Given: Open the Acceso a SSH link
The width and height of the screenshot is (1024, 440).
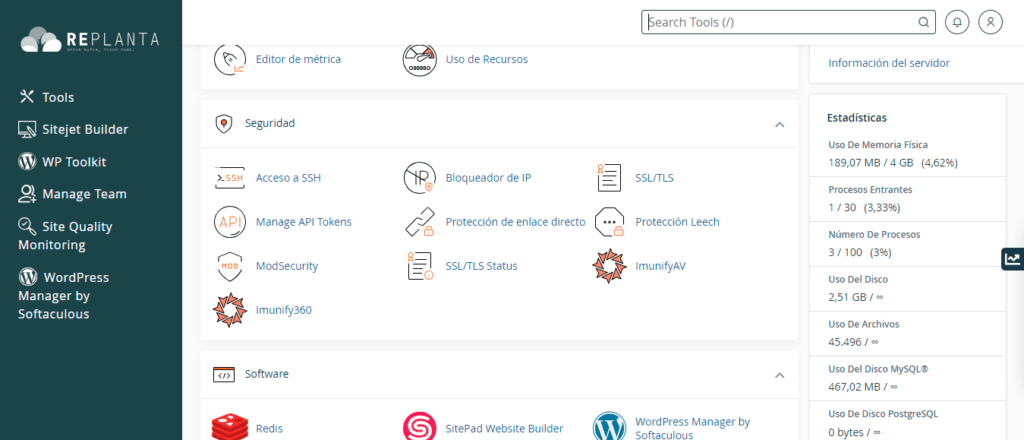Looking at the screenshot, I should (288, 178).
